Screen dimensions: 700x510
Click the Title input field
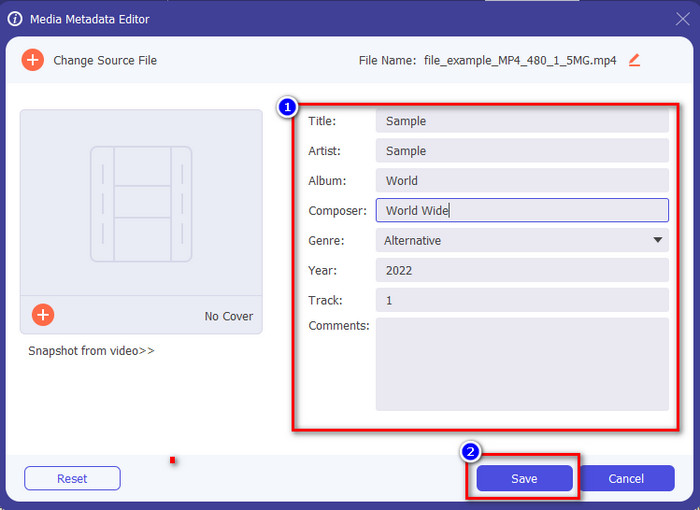pos(521,121)
